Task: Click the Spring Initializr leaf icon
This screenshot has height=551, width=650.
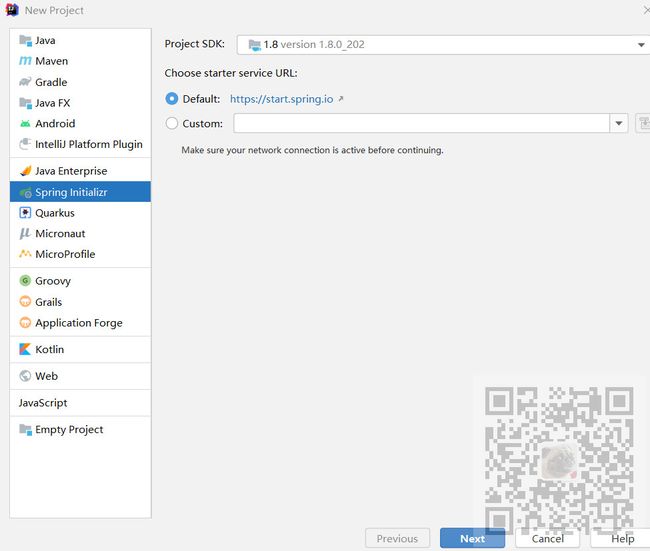Action: tap(25, 192)
